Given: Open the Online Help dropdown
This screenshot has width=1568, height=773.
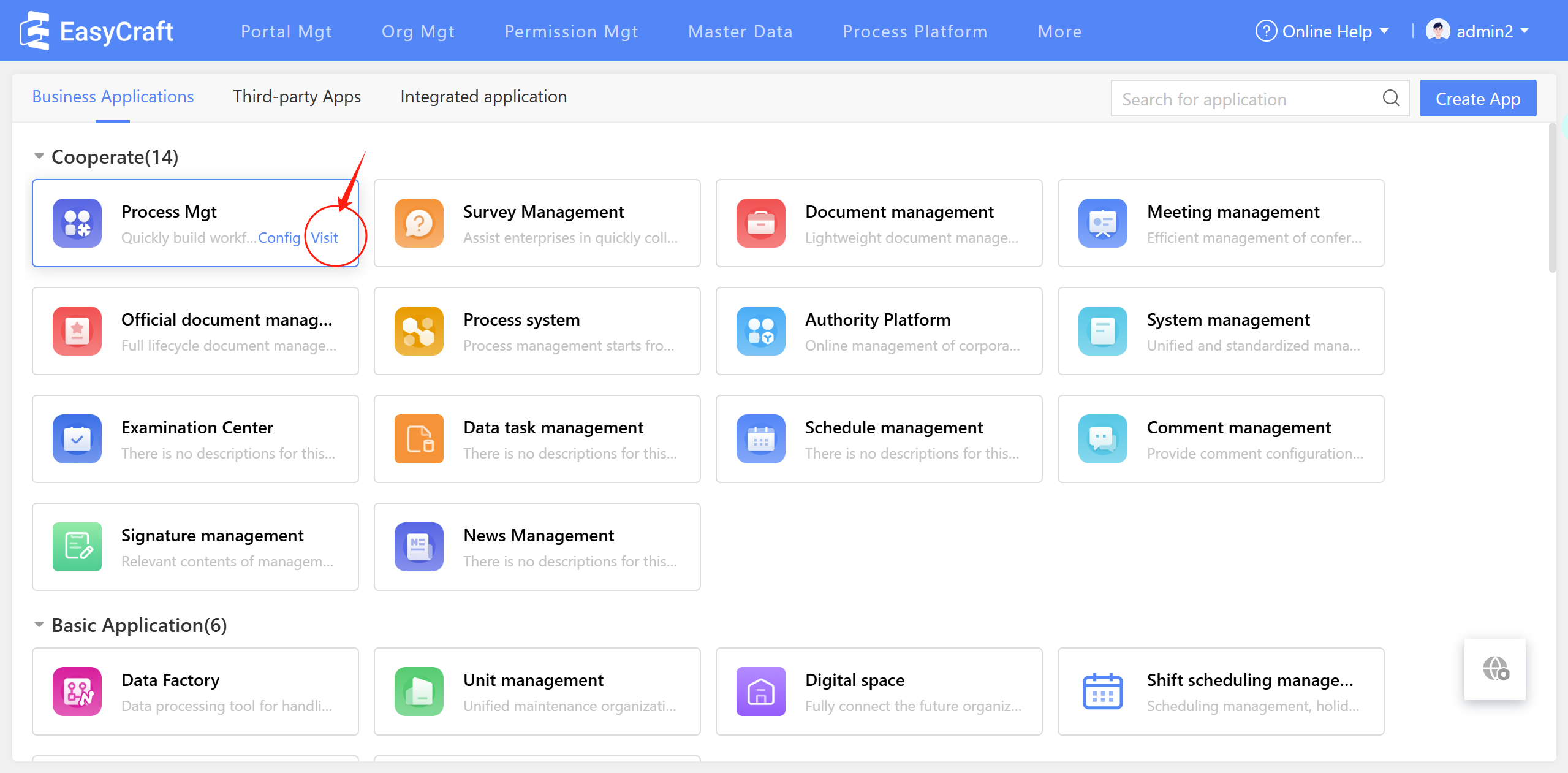Looking at the screenshot, I should coord(1322,31).
